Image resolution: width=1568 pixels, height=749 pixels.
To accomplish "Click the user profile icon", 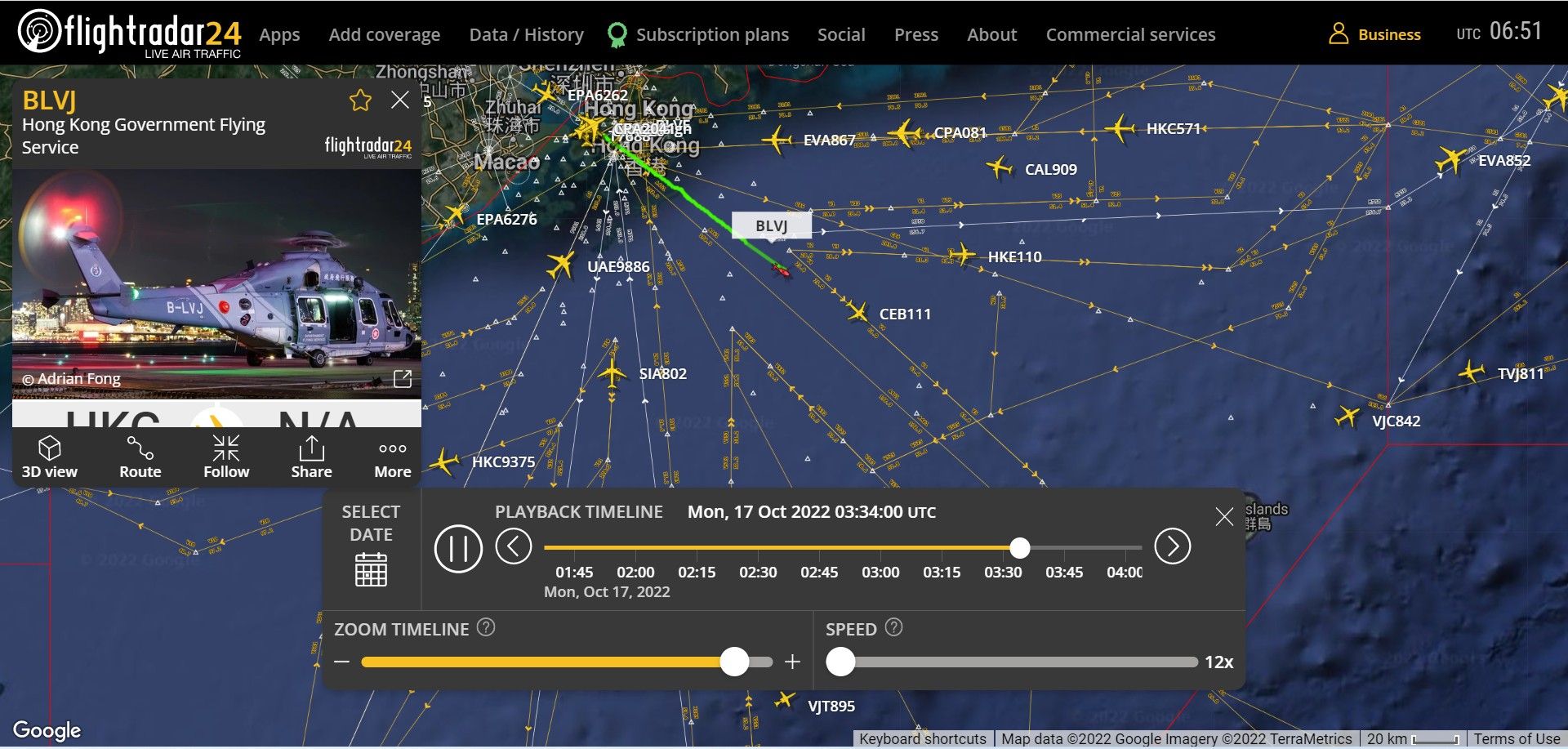I will coord(1339,33).
